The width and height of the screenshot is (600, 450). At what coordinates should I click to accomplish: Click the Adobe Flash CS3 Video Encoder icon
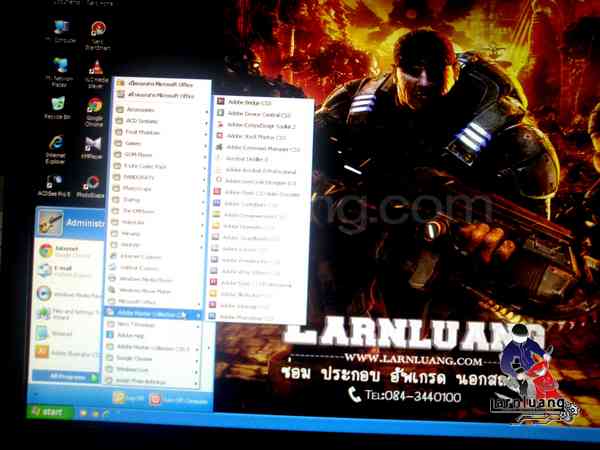217,192
